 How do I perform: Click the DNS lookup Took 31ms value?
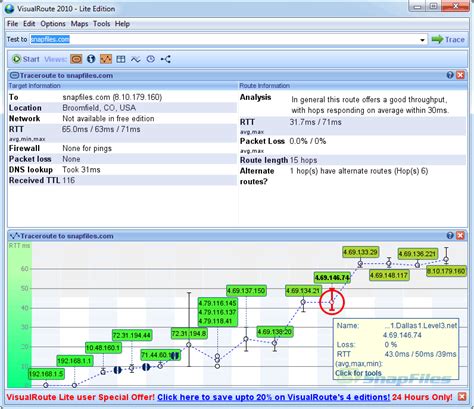click(x=81, y=170)
